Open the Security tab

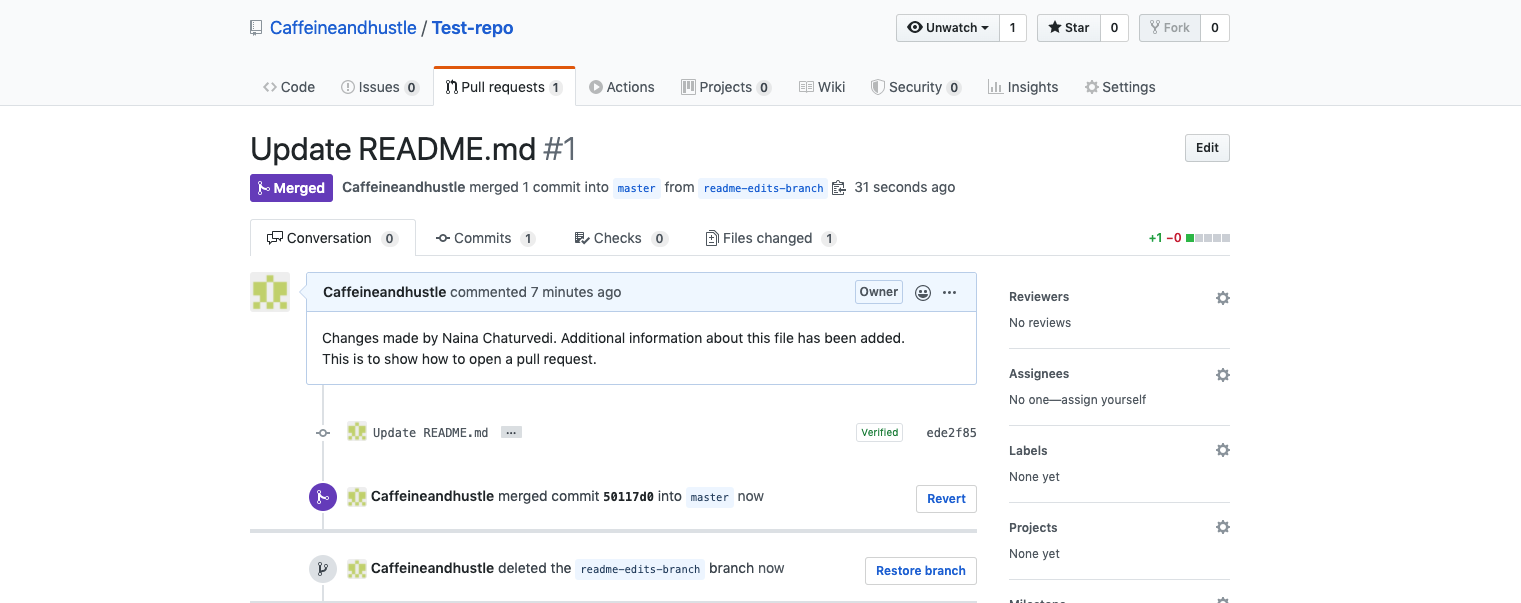point(916,87)
